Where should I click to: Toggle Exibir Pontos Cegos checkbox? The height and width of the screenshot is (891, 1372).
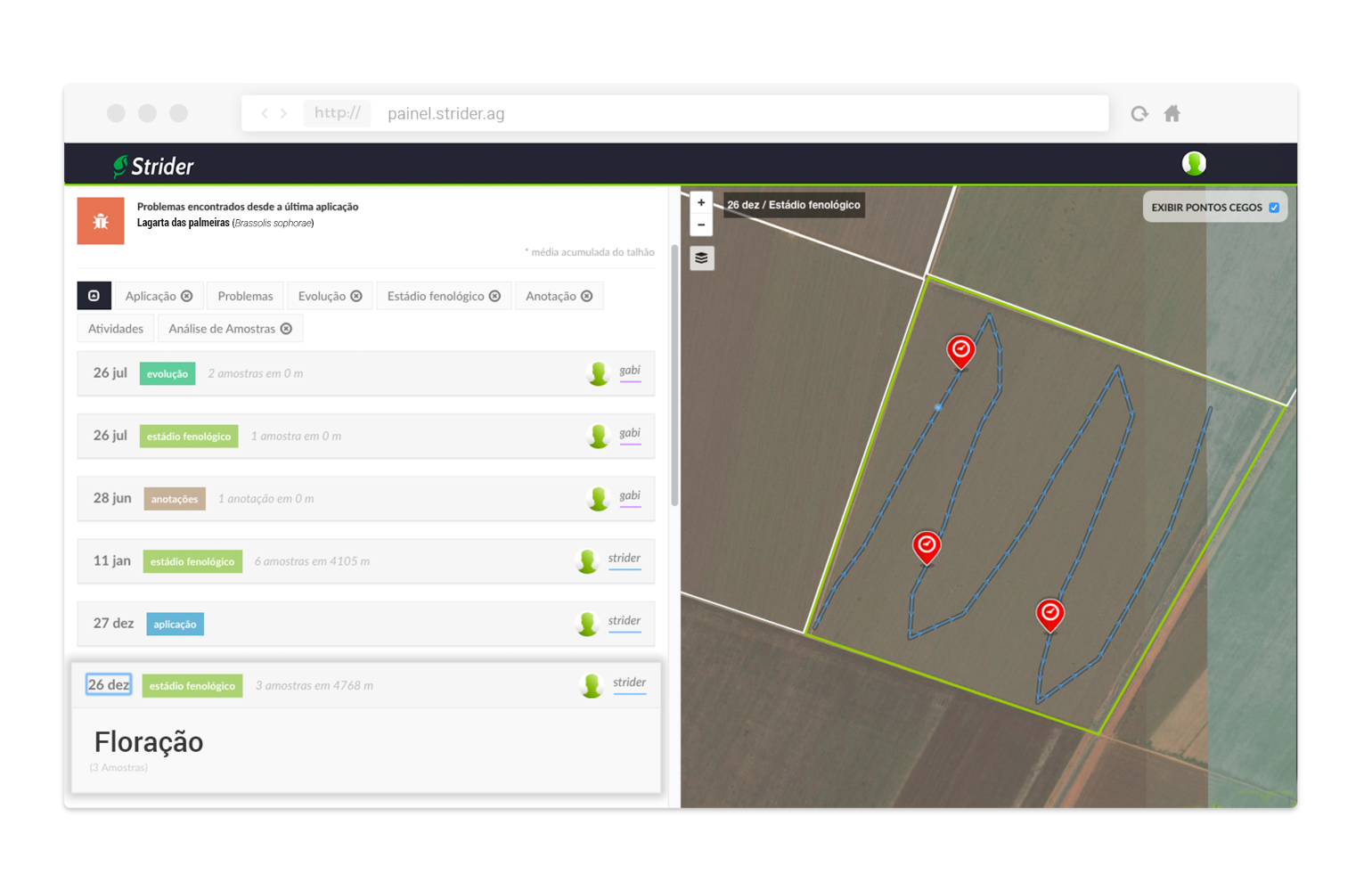point(1274,208)
